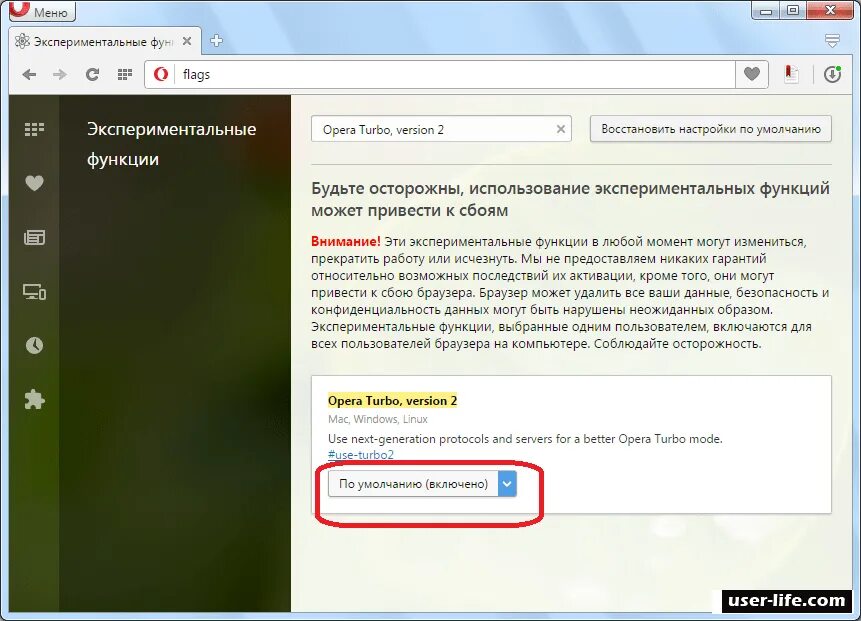Go back with the back arrow

point(30,75)
